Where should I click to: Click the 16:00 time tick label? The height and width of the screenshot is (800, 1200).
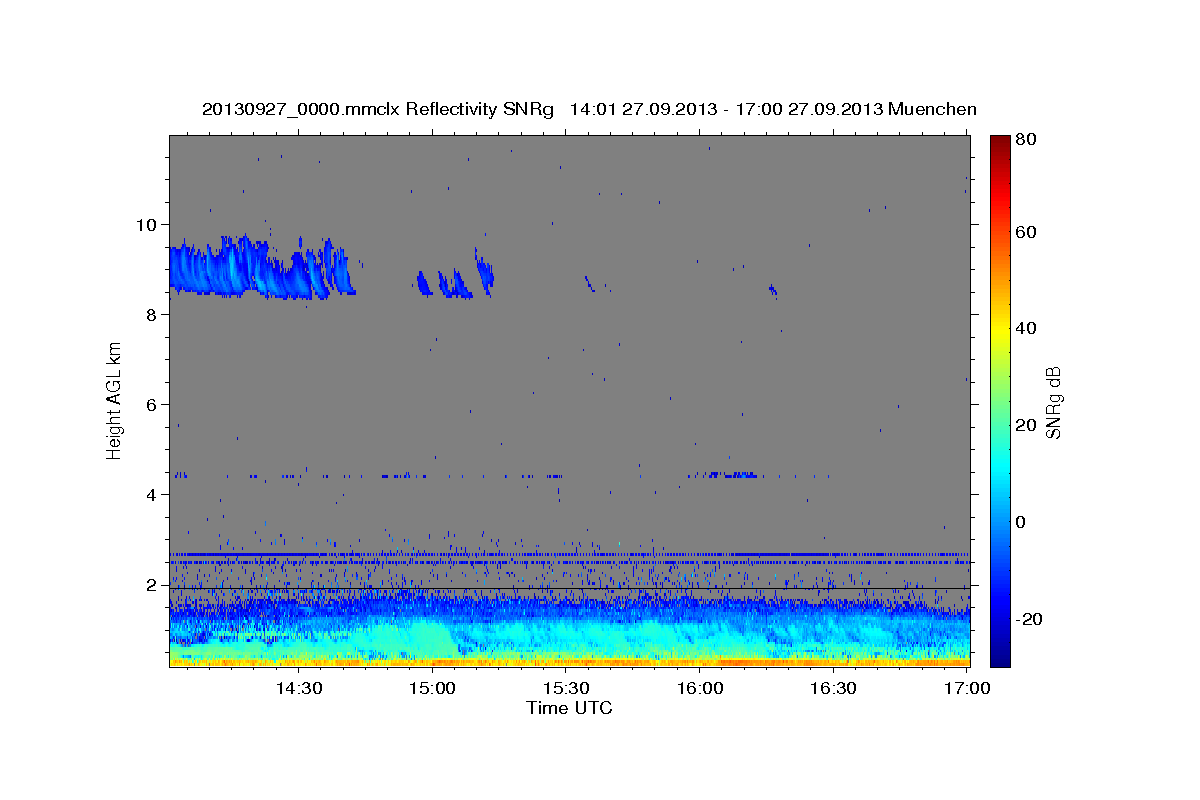point(700,688)
